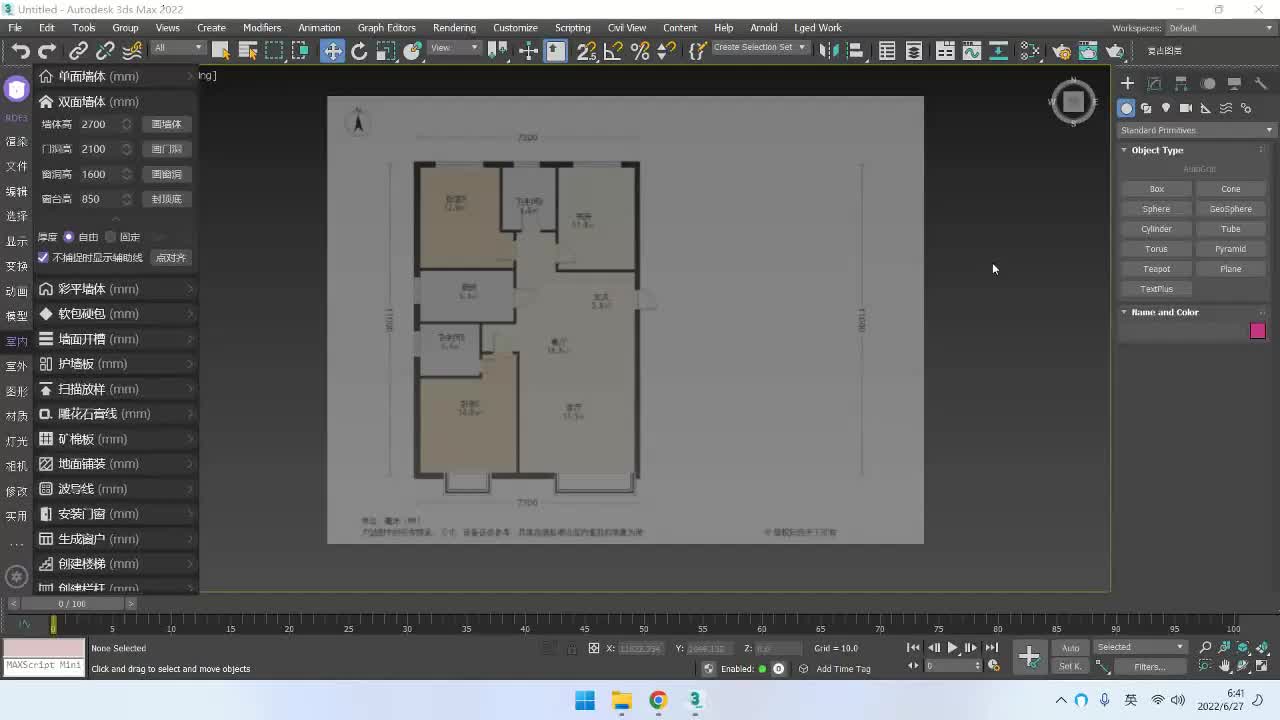Click the Undo arrow icon
Viewport: 1280px width, 720px height.
(x=20, y=51)
